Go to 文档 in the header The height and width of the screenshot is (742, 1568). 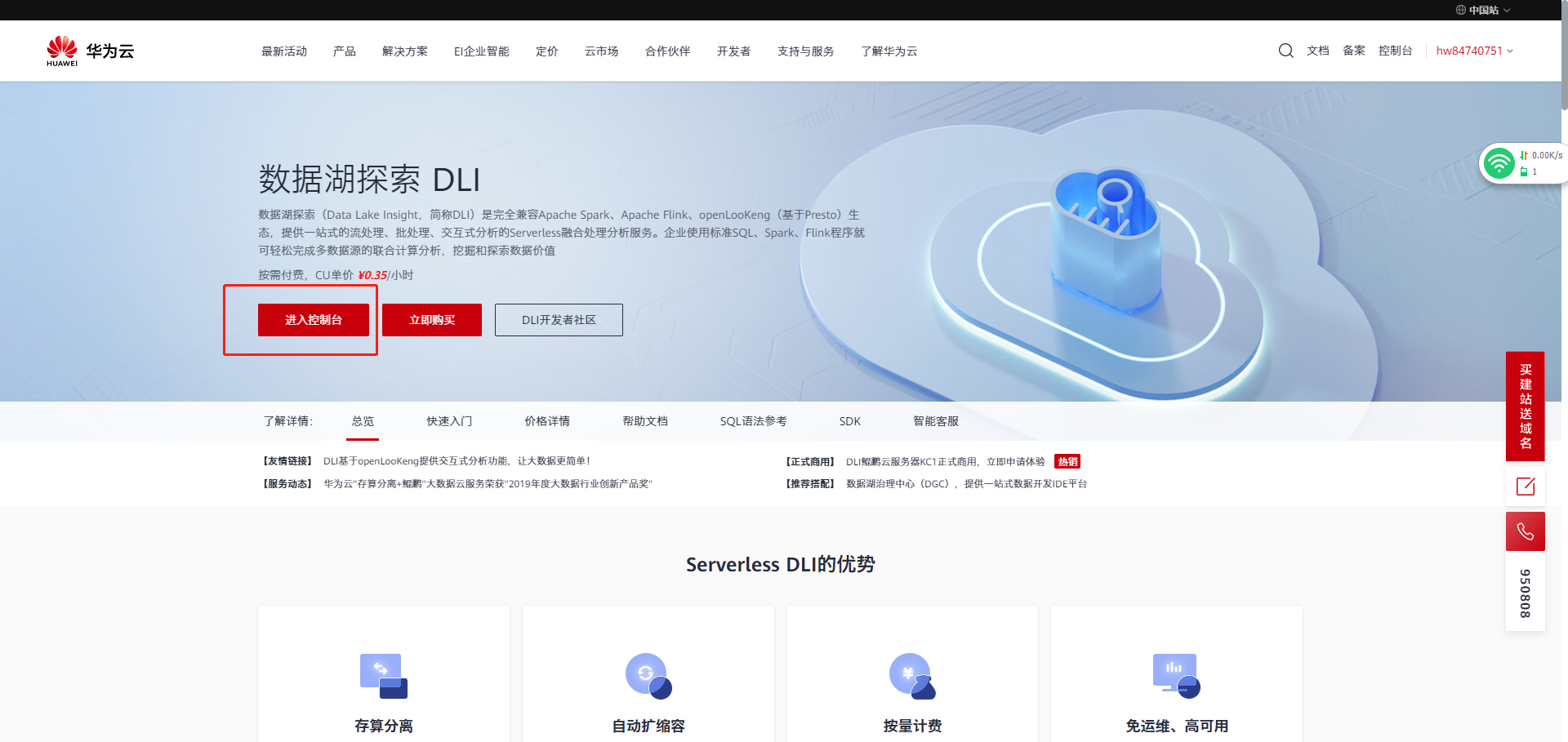pyautogui.click(x=1318, y=51)
